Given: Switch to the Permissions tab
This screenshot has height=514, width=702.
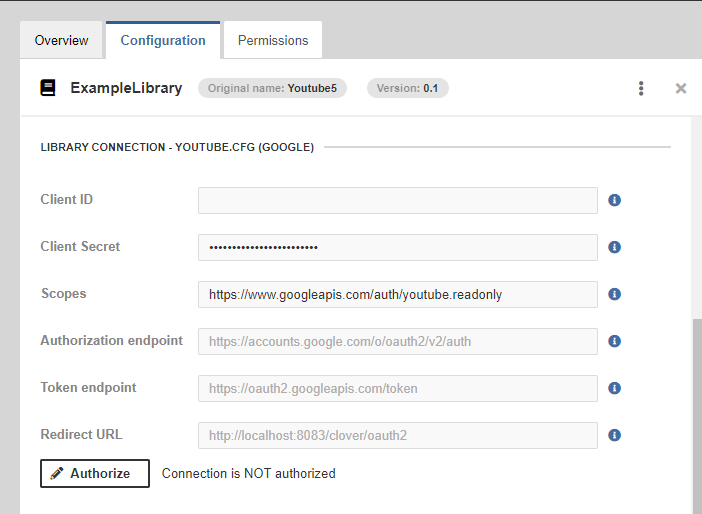Looking at the screenshot, I should (x=273, y=40).
